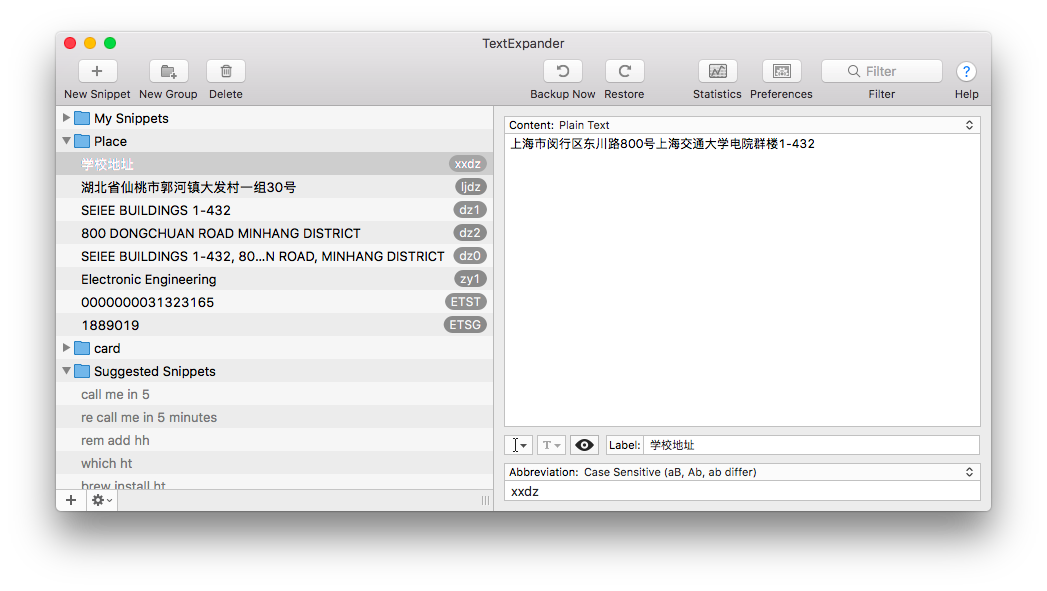Click the green zoom window button
Screen dimensions: 1047x591
coord(110,43)
